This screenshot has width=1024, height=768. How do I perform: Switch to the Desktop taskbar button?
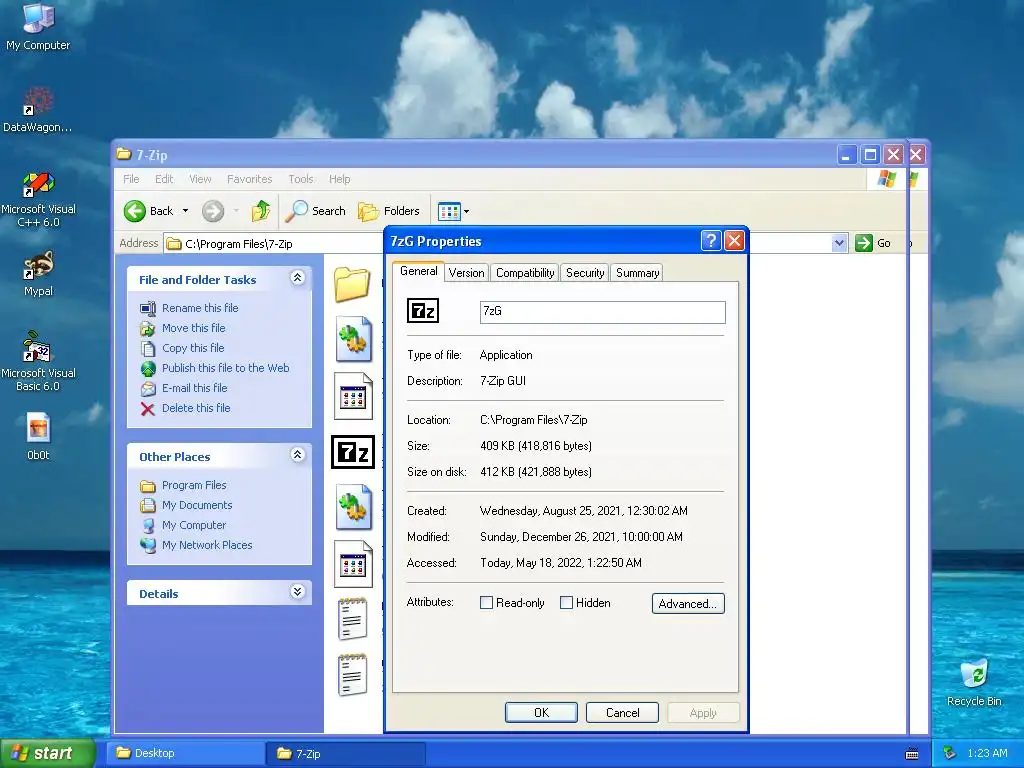[185, 753]
